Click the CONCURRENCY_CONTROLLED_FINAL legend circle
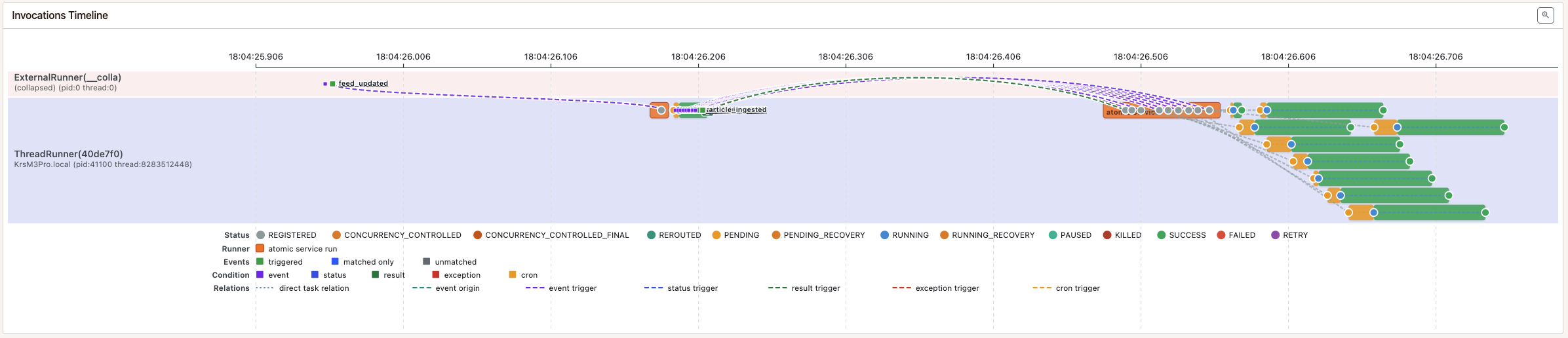Screen dimensions: 1568x338 click(x=477, y=235)
